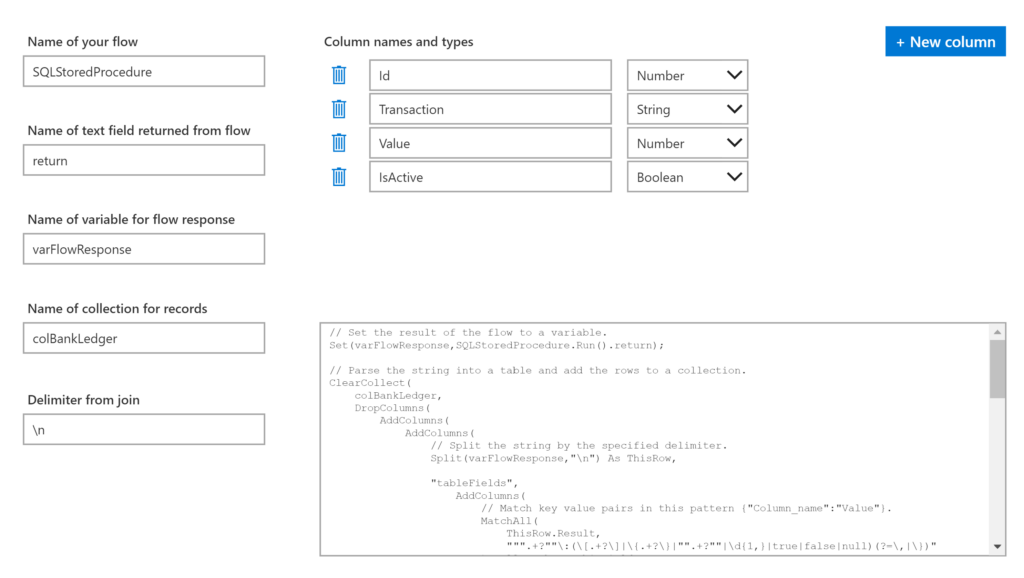Select the varFlowResponse variable name field
Screen dimensions: 1024x578
click(144, 249)
